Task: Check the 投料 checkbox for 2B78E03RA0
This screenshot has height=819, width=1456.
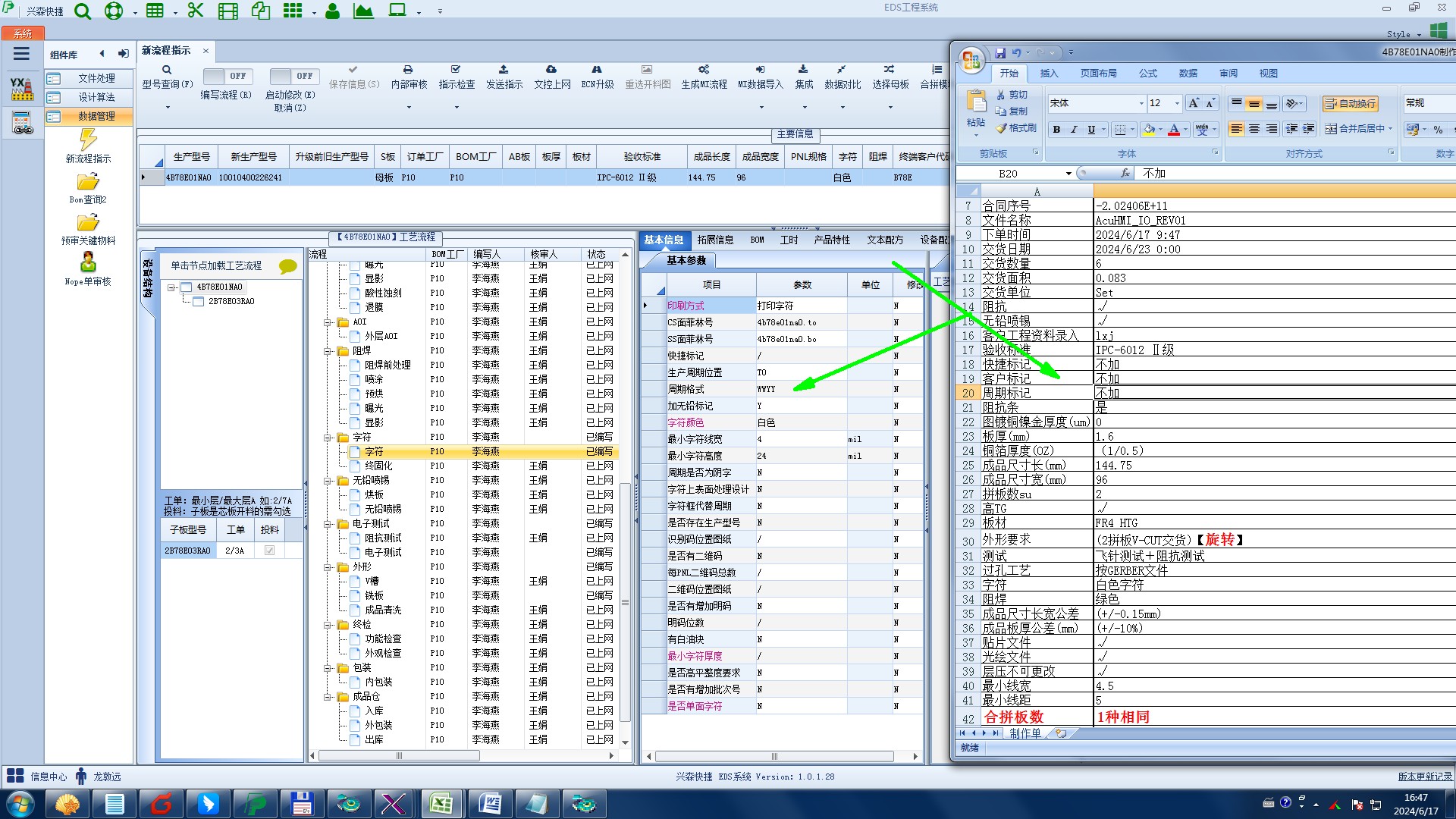Action: (x=269, y=551)
